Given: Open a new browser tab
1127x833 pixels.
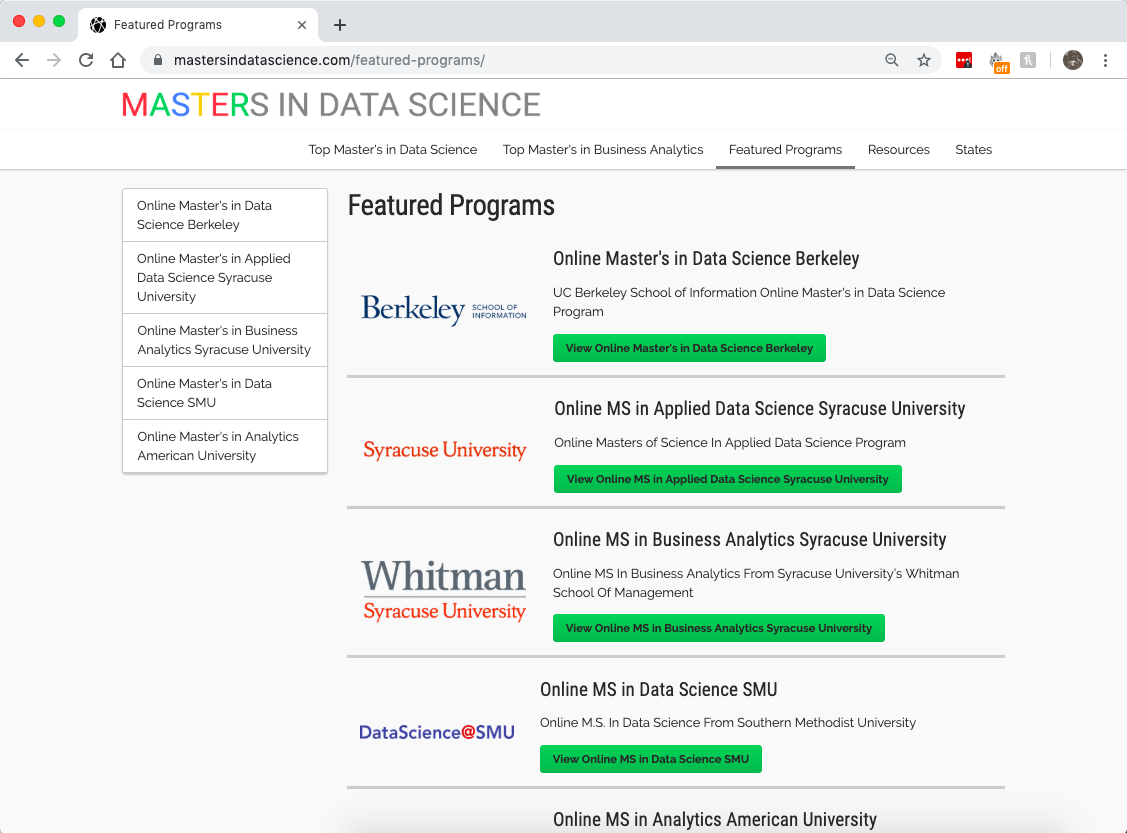Looking at the screenshot, I should 340,25.
